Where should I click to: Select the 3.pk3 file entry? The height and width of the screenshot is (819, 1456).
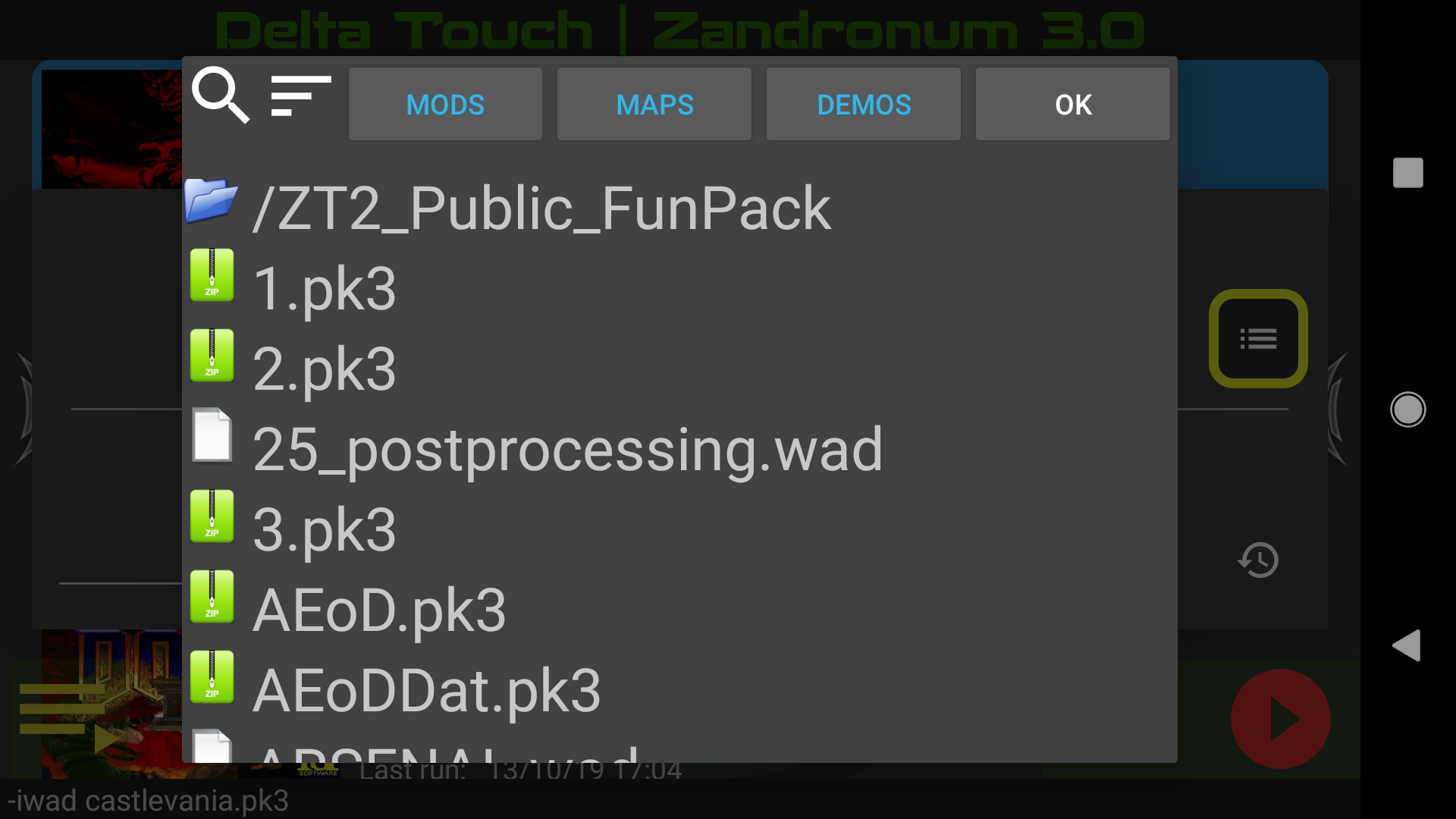tap(679, 530)
